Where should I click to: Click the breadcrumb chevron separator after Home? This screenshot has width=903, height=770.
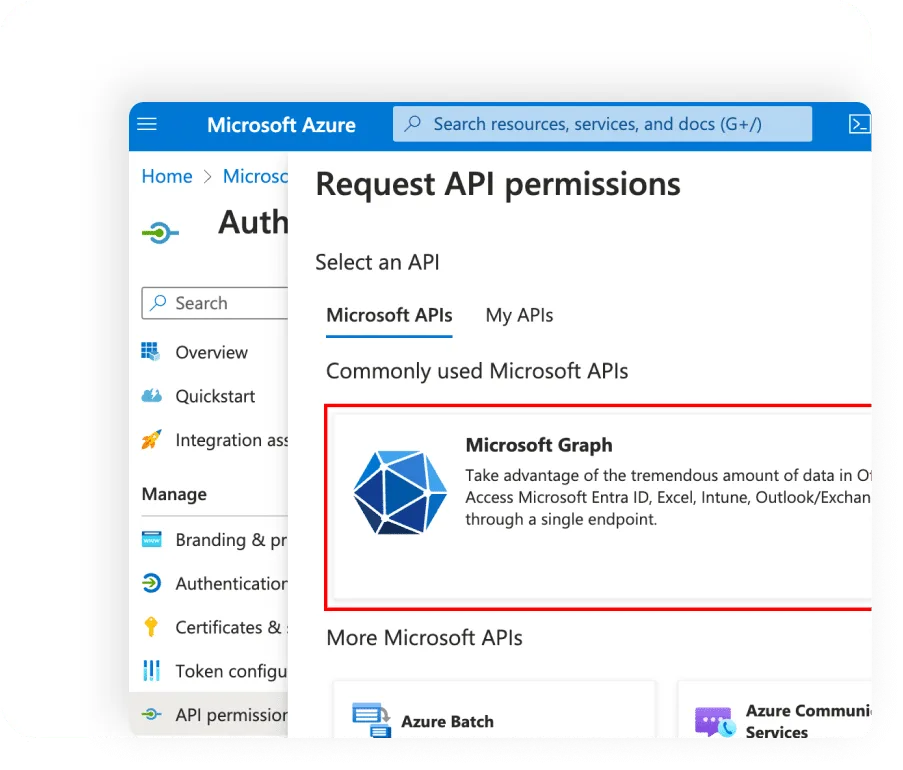pyautogui.click(x=208, y=176)
